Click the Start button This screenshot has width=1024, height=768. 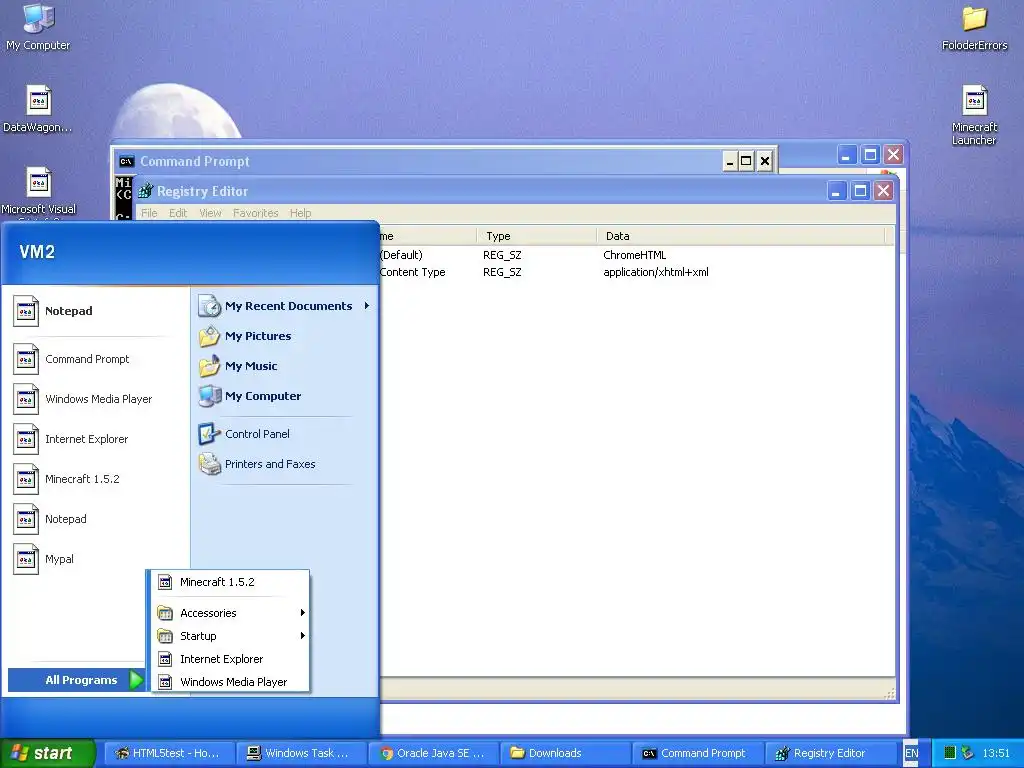tap(48, 753)
